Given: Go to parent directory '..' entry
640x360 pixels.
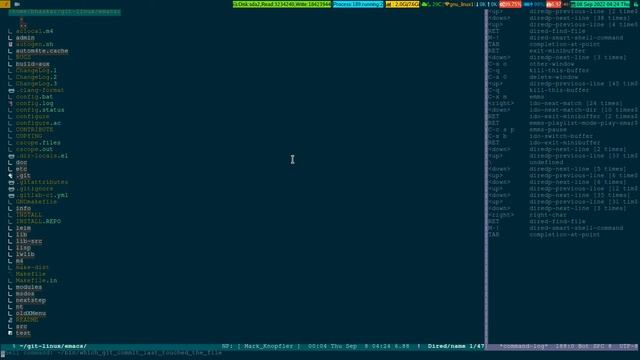Looking at the screenshot, I should coord(23,25).
